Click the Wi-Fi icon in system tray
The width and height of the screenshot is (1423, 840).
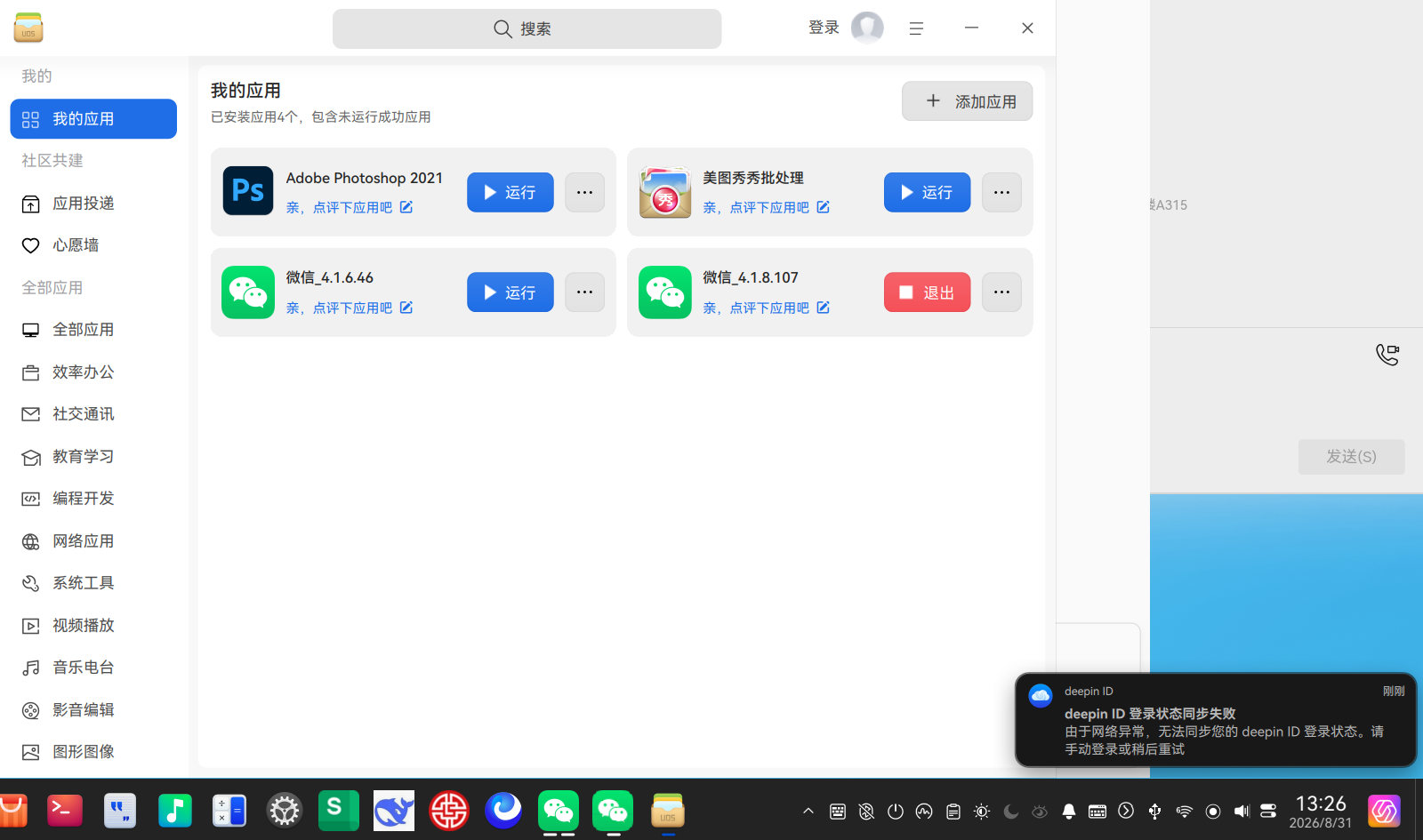[1184, 811]
